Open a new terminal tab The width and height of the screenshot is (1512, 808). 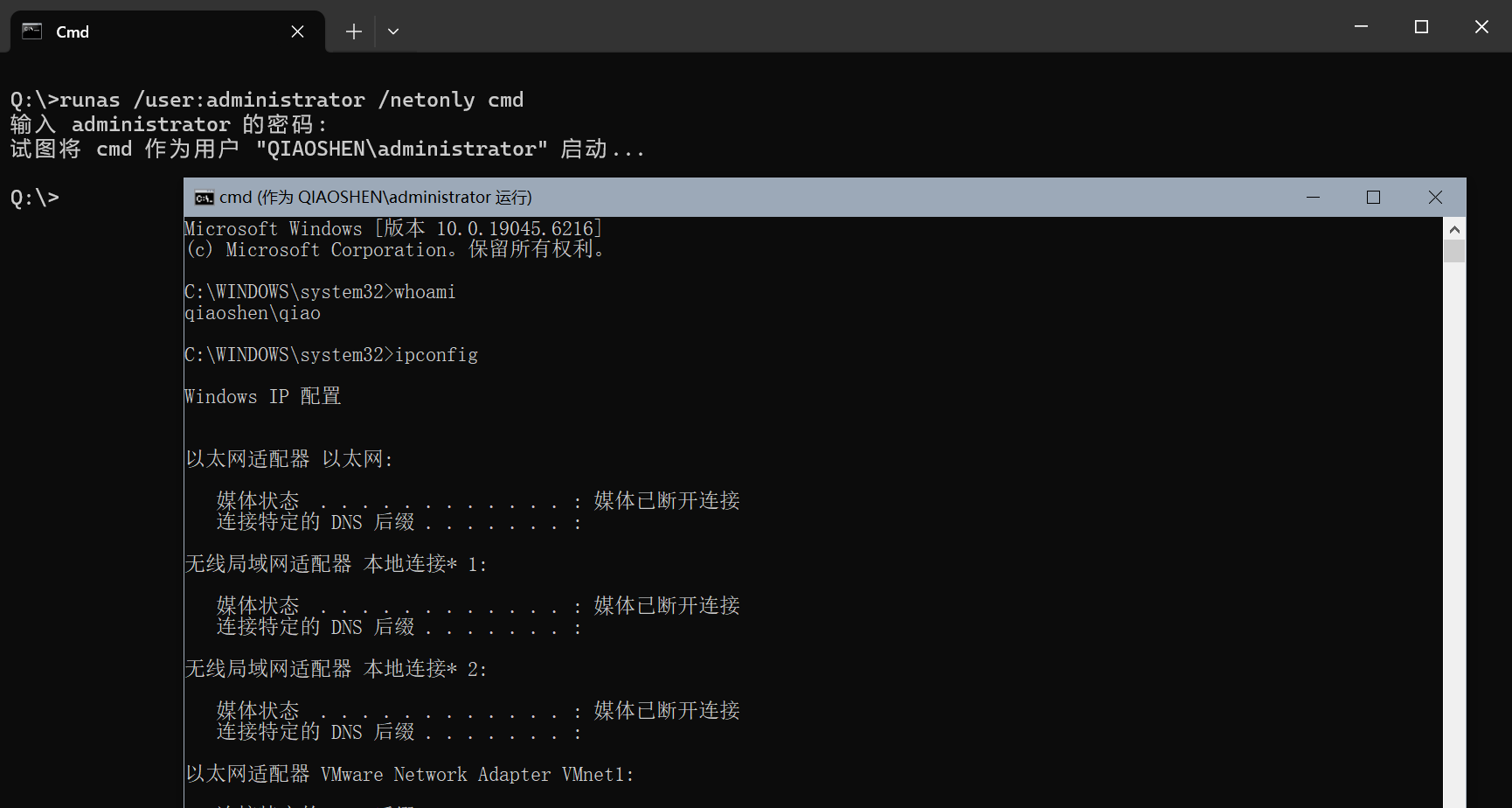pos(353,31)
